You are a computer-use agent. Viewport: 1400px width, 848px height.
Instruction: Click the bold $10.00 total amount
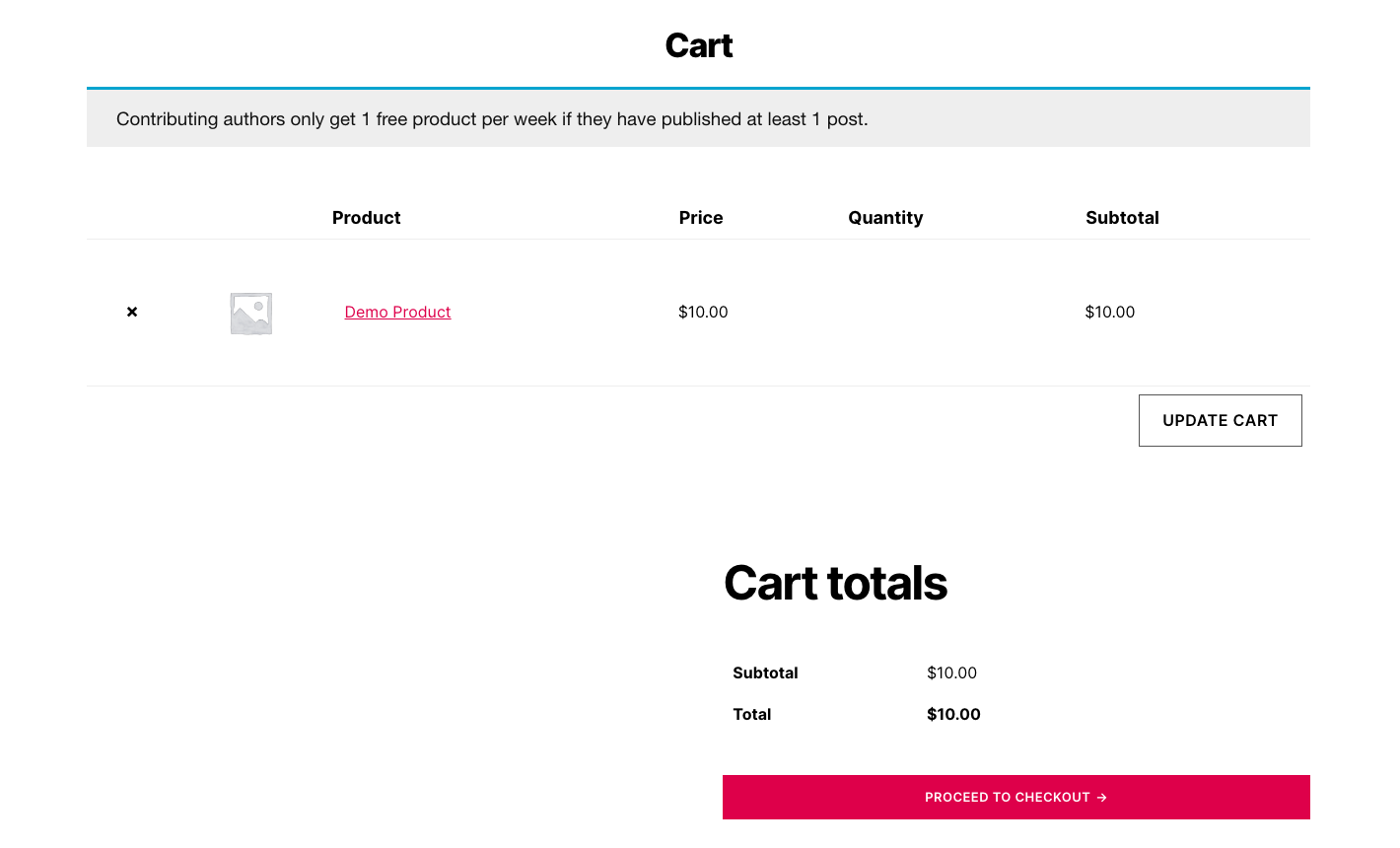(953, 714)
